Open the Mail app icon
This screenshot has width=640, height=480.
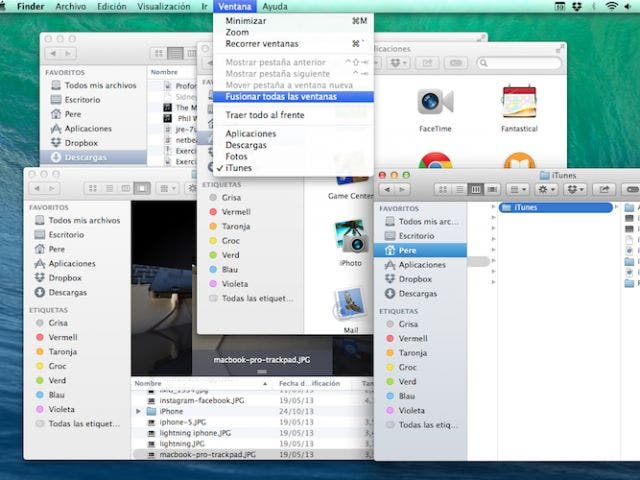click(x=350, y=304)
